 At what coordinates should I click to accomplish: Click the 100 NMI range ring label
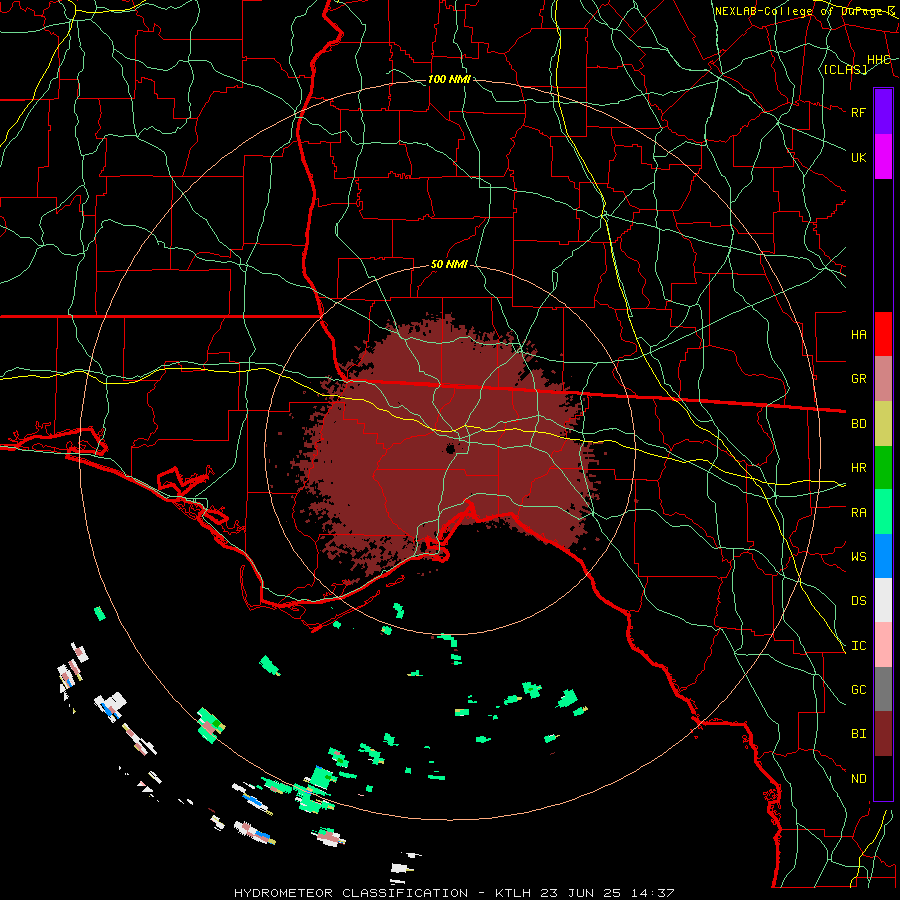[x=449, y=79]
